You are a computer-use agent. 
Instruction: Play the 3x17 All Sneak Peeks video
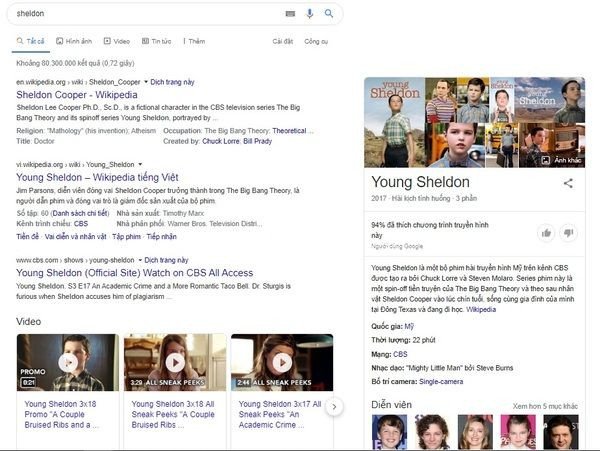coord(282,362)
